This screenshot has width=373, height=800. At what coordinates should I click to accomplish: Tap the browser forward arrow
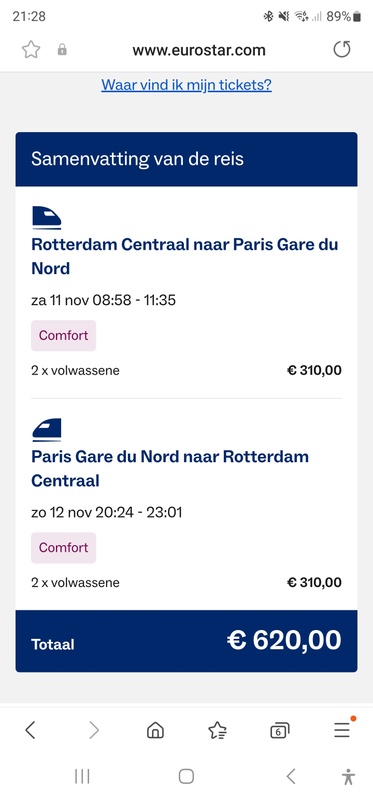pos(94,730)
